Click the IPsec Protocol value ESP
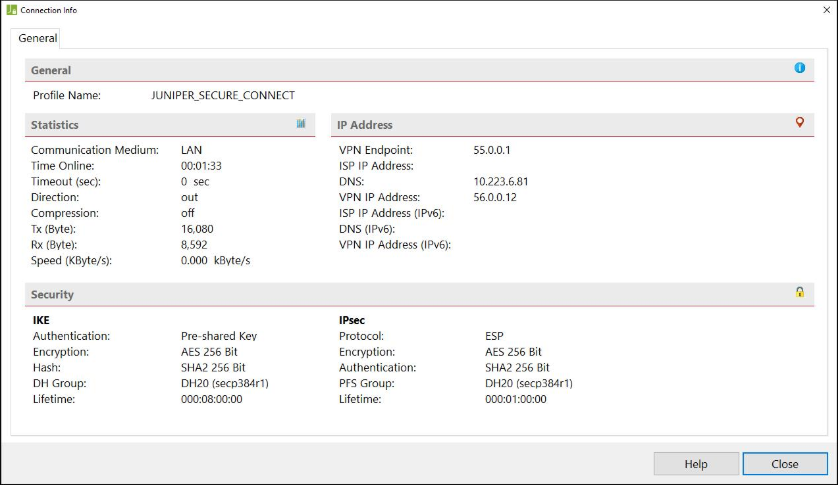Image resolution: width=840 pixels, height=485 pixels. pyautogui.click(x=496, y=336)
